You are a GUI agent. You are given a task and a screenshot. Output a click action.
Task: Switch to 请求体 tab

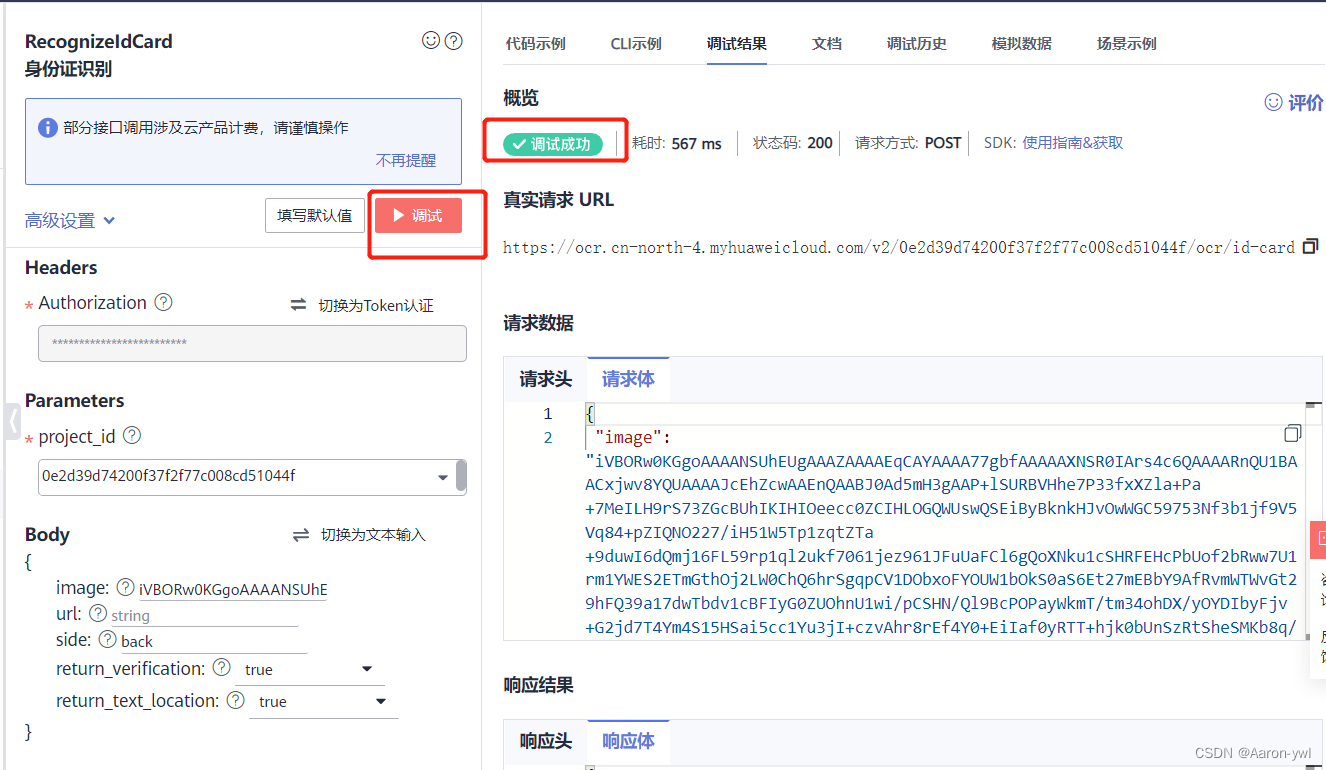coord(628,379)
